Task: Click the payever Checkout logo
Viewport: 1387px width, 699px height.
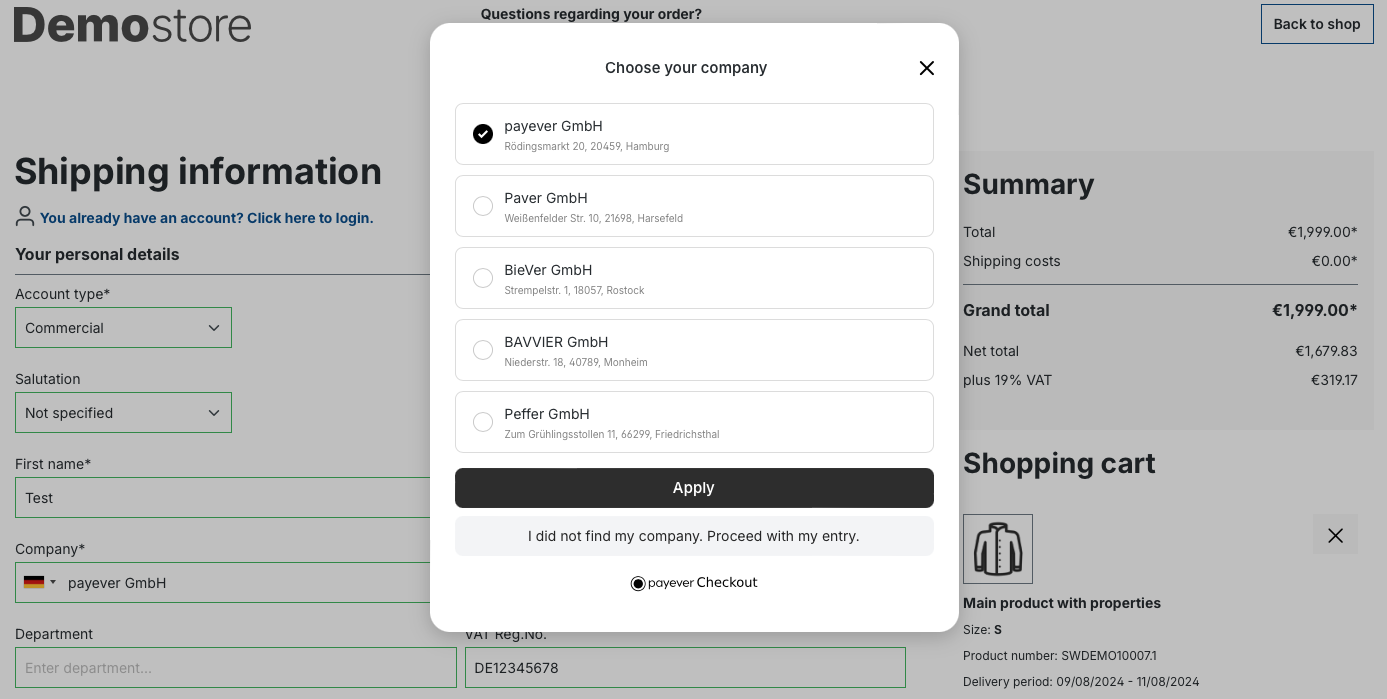Action: 694,583
